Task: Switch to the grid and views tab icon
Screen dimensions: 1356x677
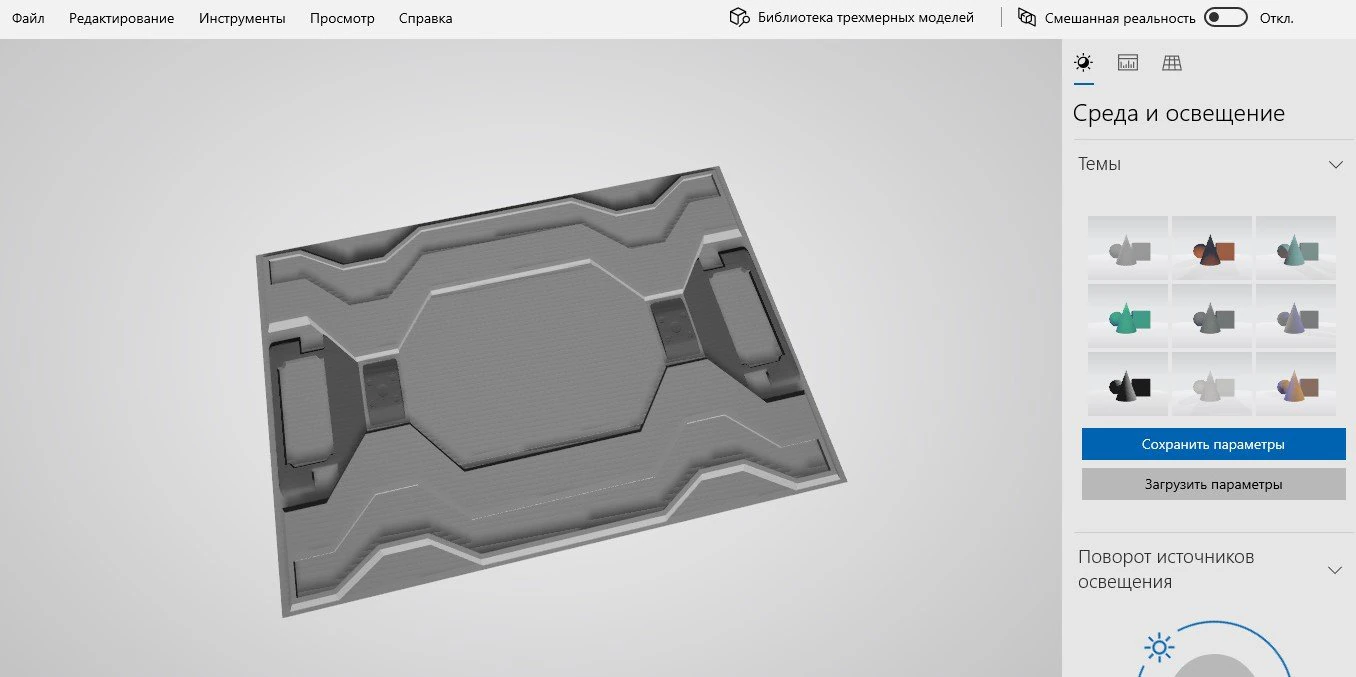Action: click(1172, 63)
